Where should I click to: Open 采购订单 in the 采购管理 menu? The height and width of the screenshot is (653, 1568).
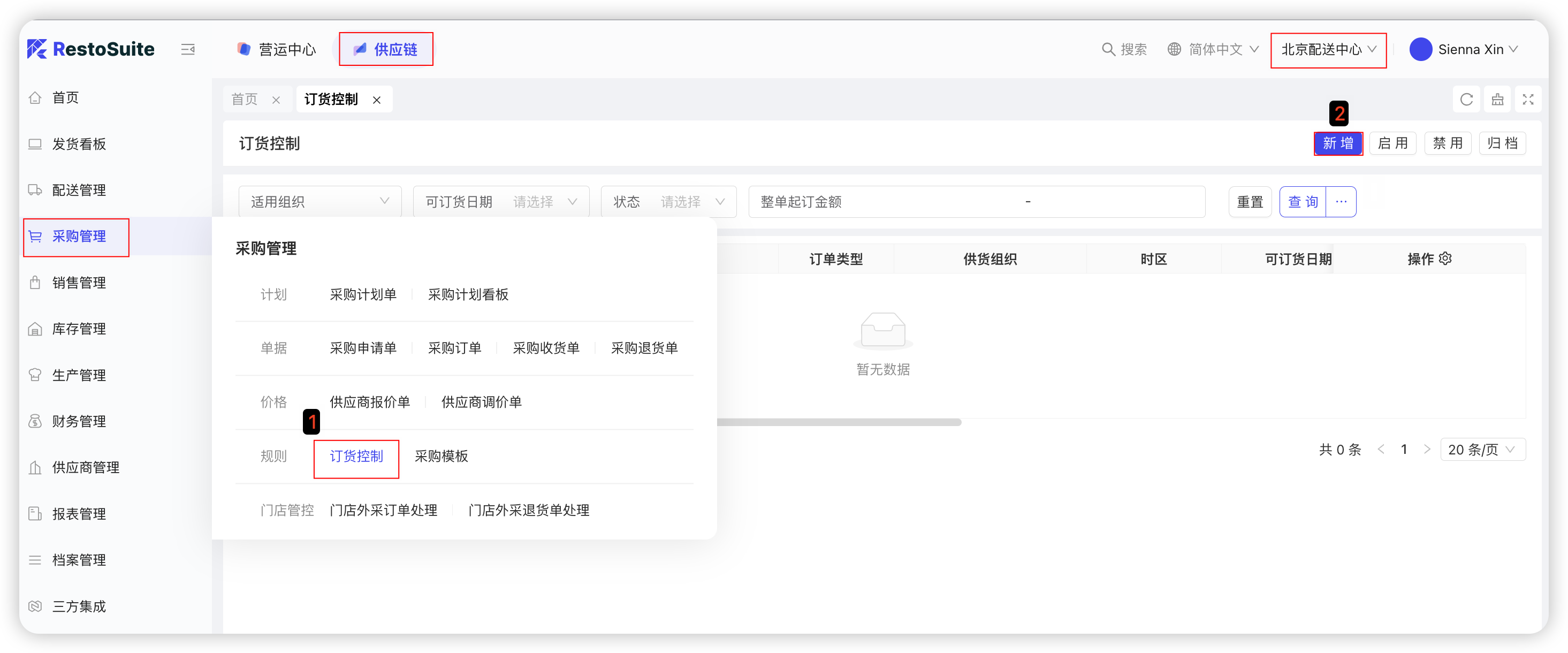pyautogui.click(x=454, y=347)
